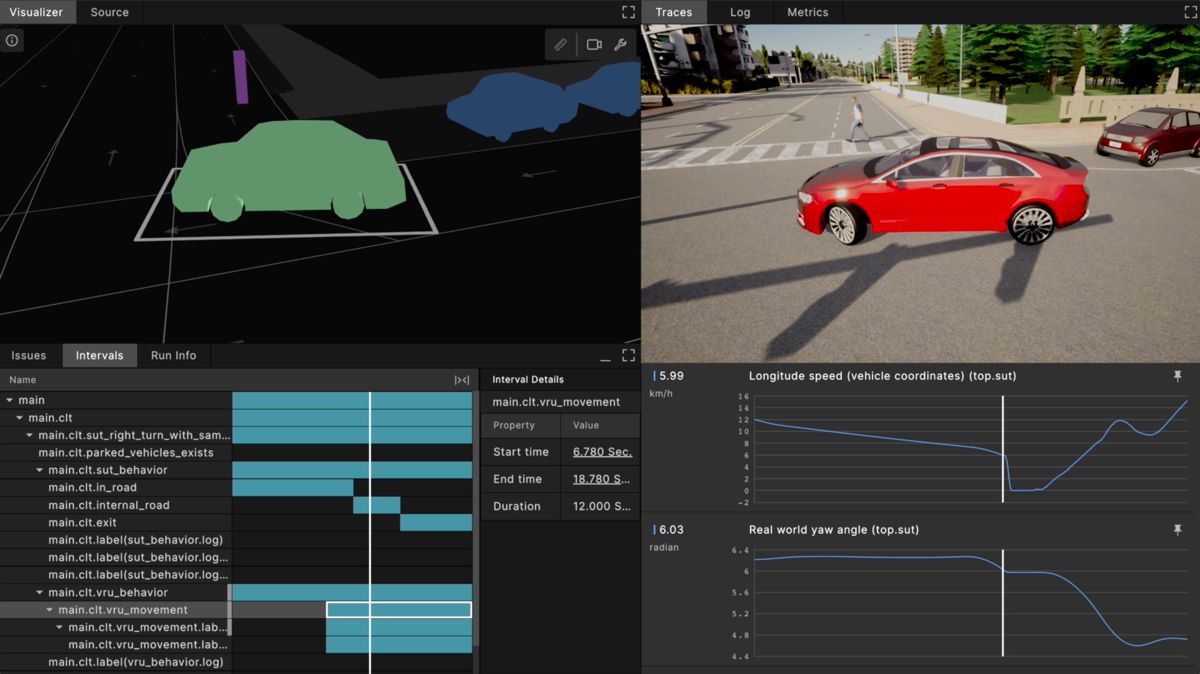
Task: Minimize the Intervals panel
Action: click(605, 356)
